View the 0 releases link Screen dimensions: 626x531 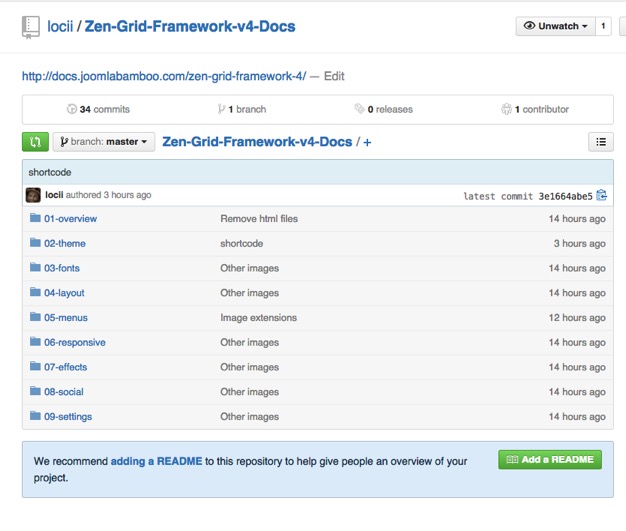(x=384, y=109)
